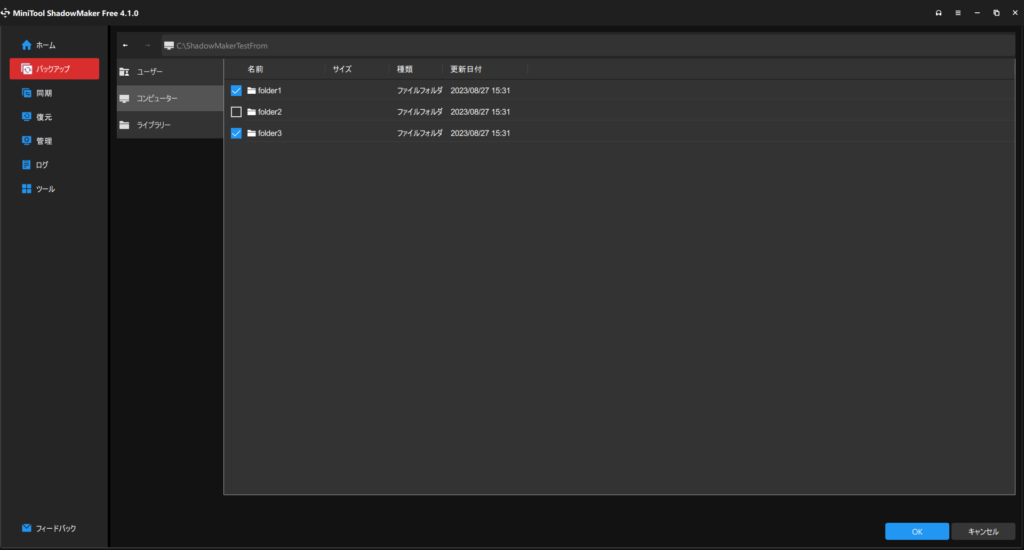Screen dimensions: 1024x550
Task: Sort by サイズ column header
Action: tap(342, 69)
